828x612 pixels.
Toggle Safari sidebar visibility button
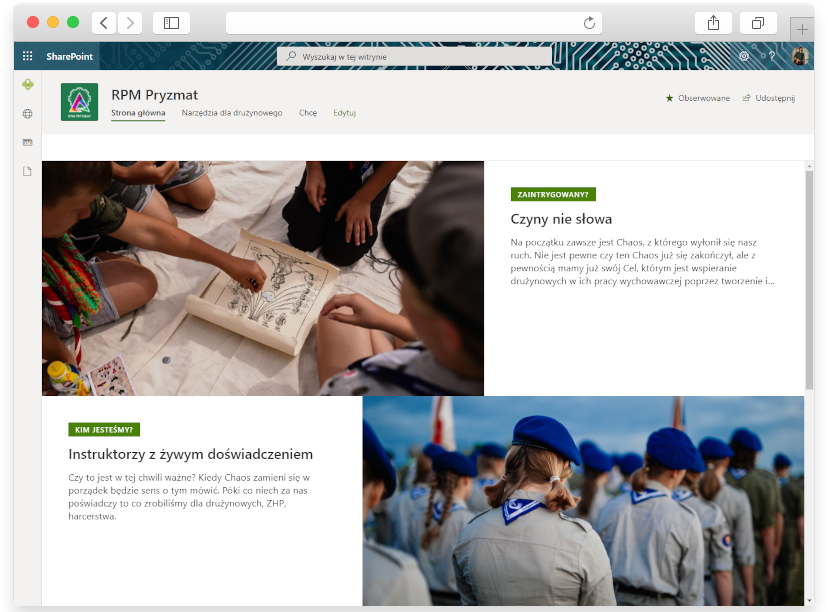pos(171,23)
